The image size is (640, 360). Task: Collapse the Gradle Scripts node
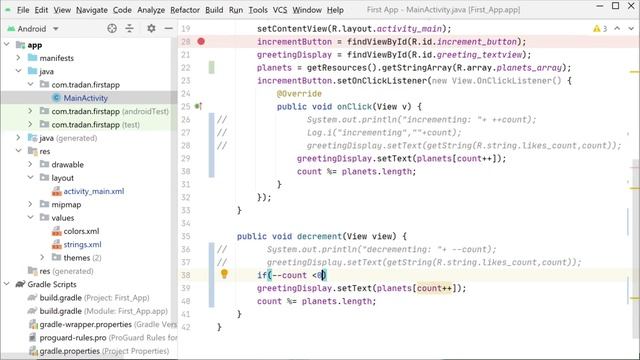(7, 284)
